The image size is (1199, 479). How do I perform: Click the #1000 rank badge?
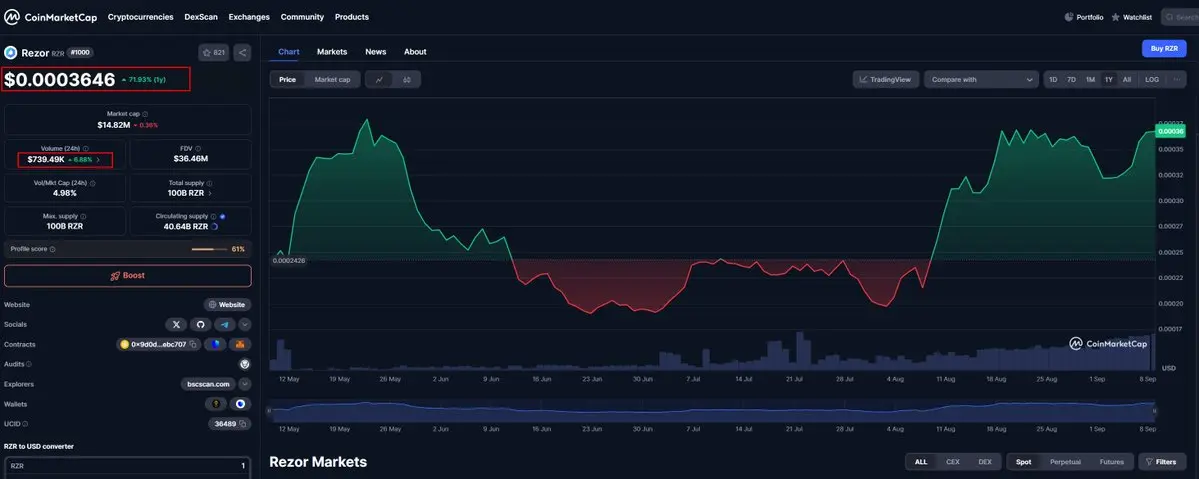coord(80,53)
